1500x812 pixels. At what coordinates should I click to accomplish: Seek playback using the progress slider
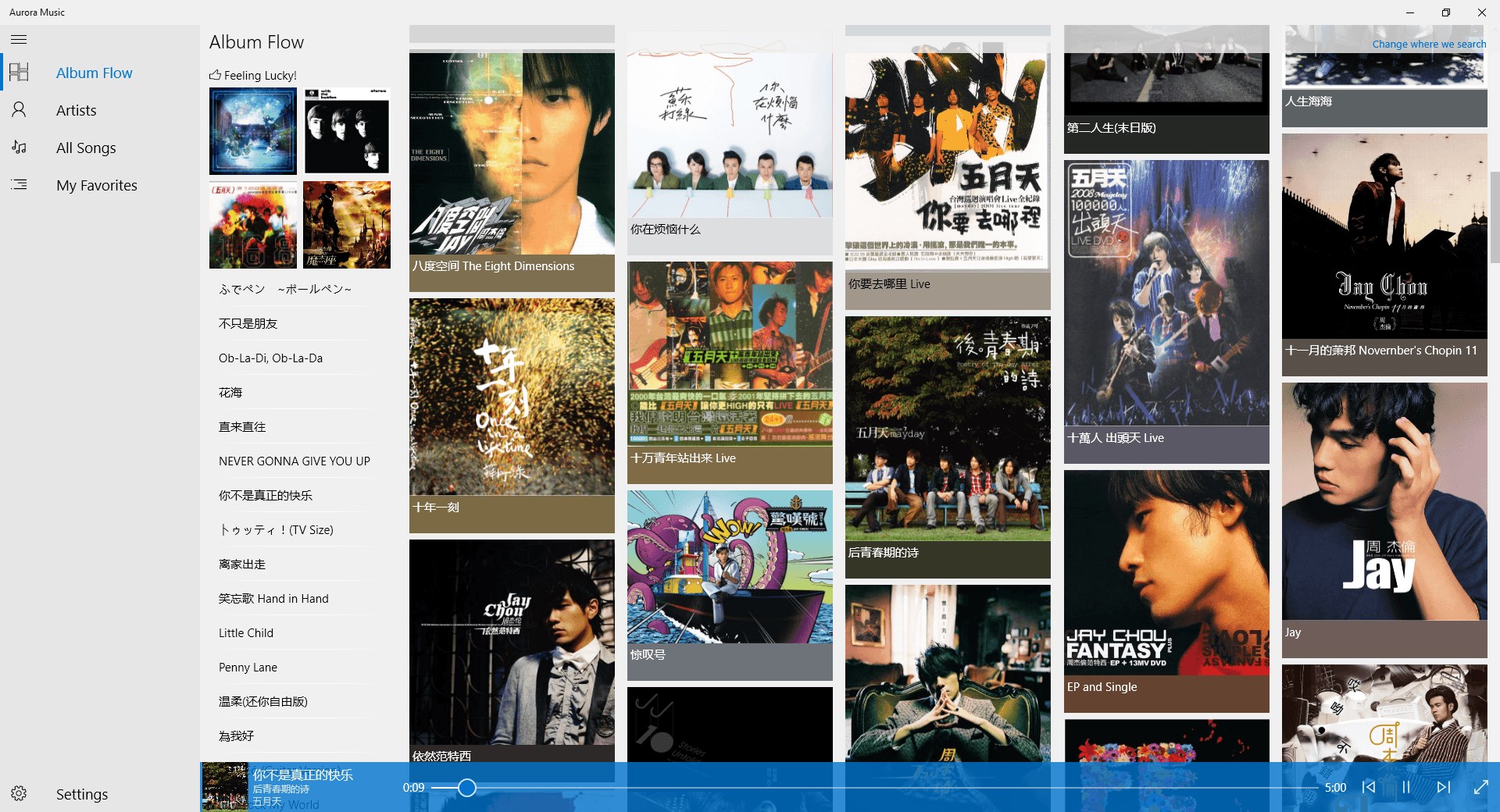click(466, 789)
